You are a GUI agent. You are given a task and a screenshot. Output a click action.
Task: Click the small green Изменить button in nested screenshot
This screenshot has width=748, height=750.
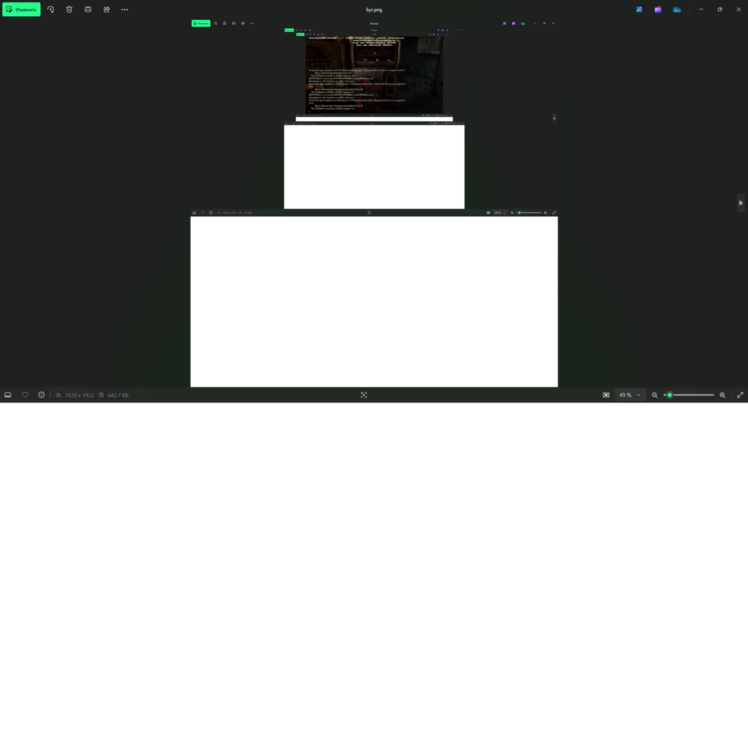click(201, 23)
